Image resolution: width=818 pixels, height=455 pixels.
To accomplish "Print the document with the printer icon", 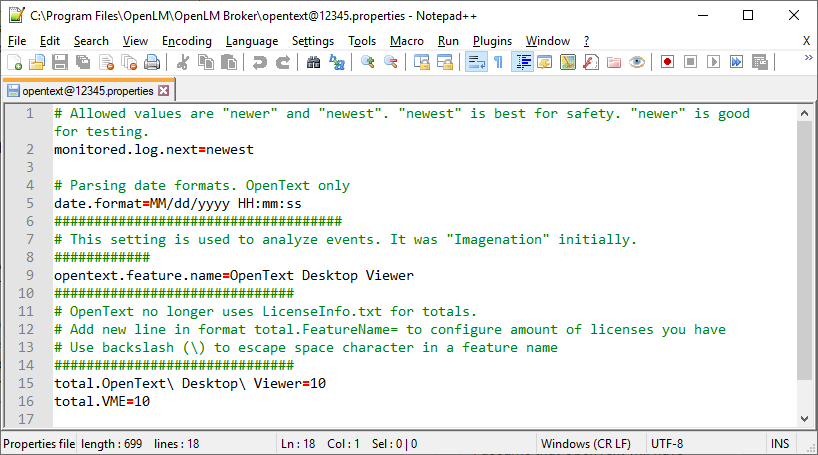I will pos(152,62).
